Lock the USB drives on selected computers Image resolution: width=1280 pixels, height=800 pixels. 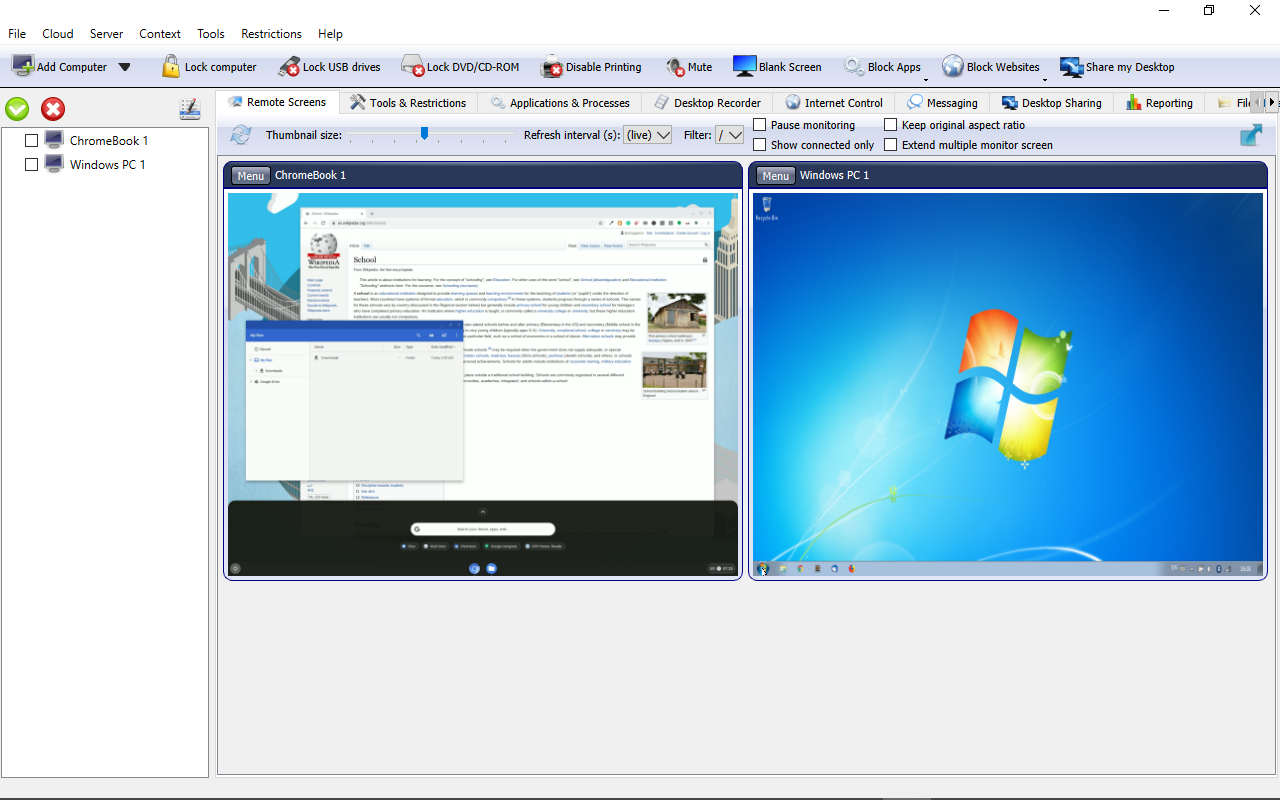point(330,67)
